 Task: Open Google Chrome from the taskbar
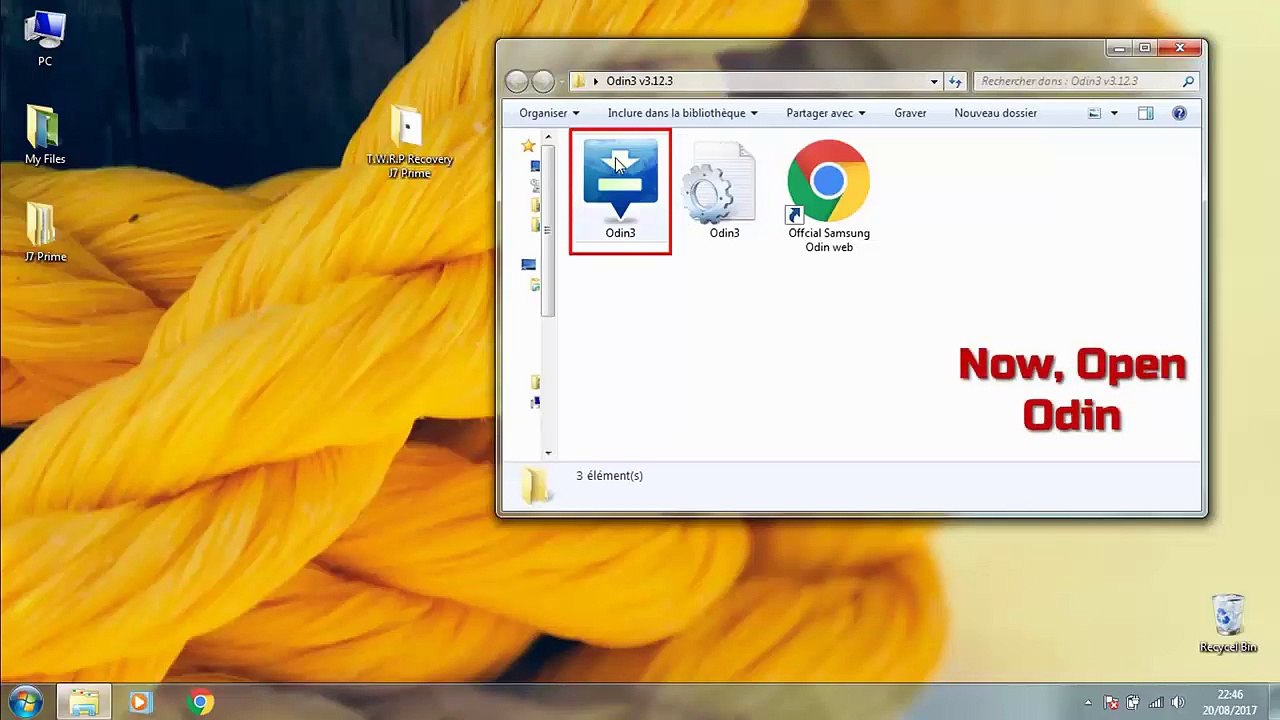coord(201,702)
